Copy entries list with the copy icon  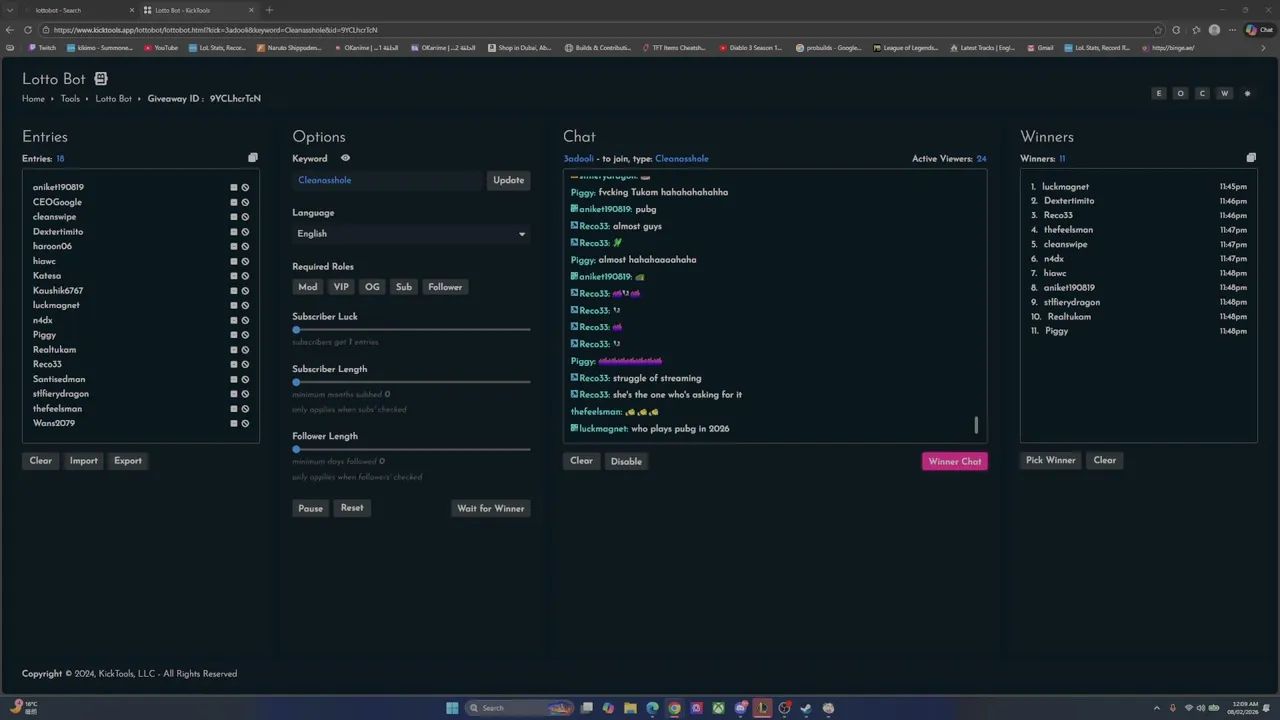(x=253, y=158)
